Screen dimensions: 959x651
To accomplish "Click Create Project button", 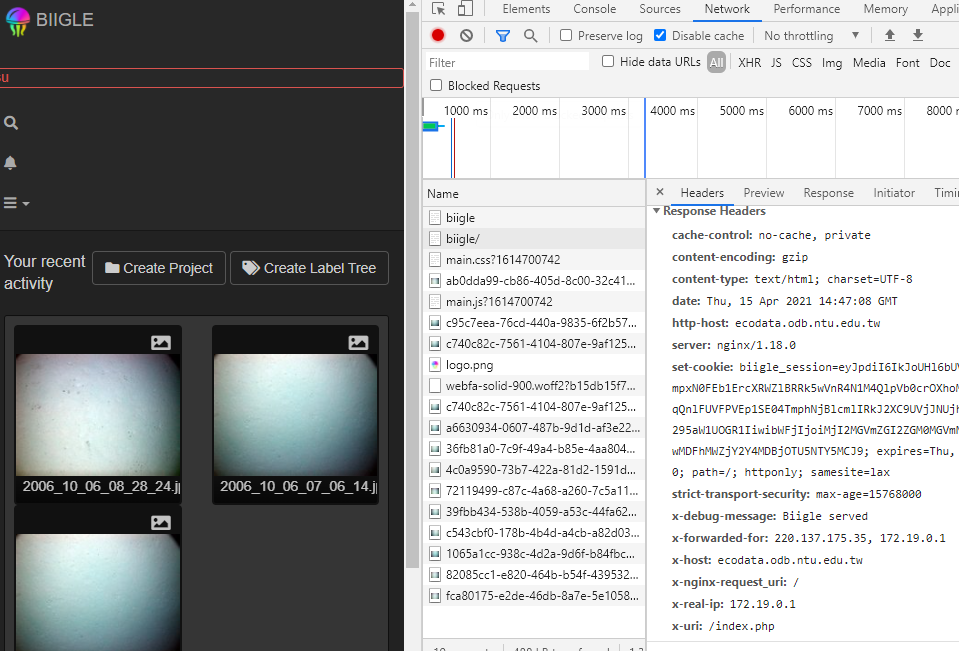I will (159, 268).
